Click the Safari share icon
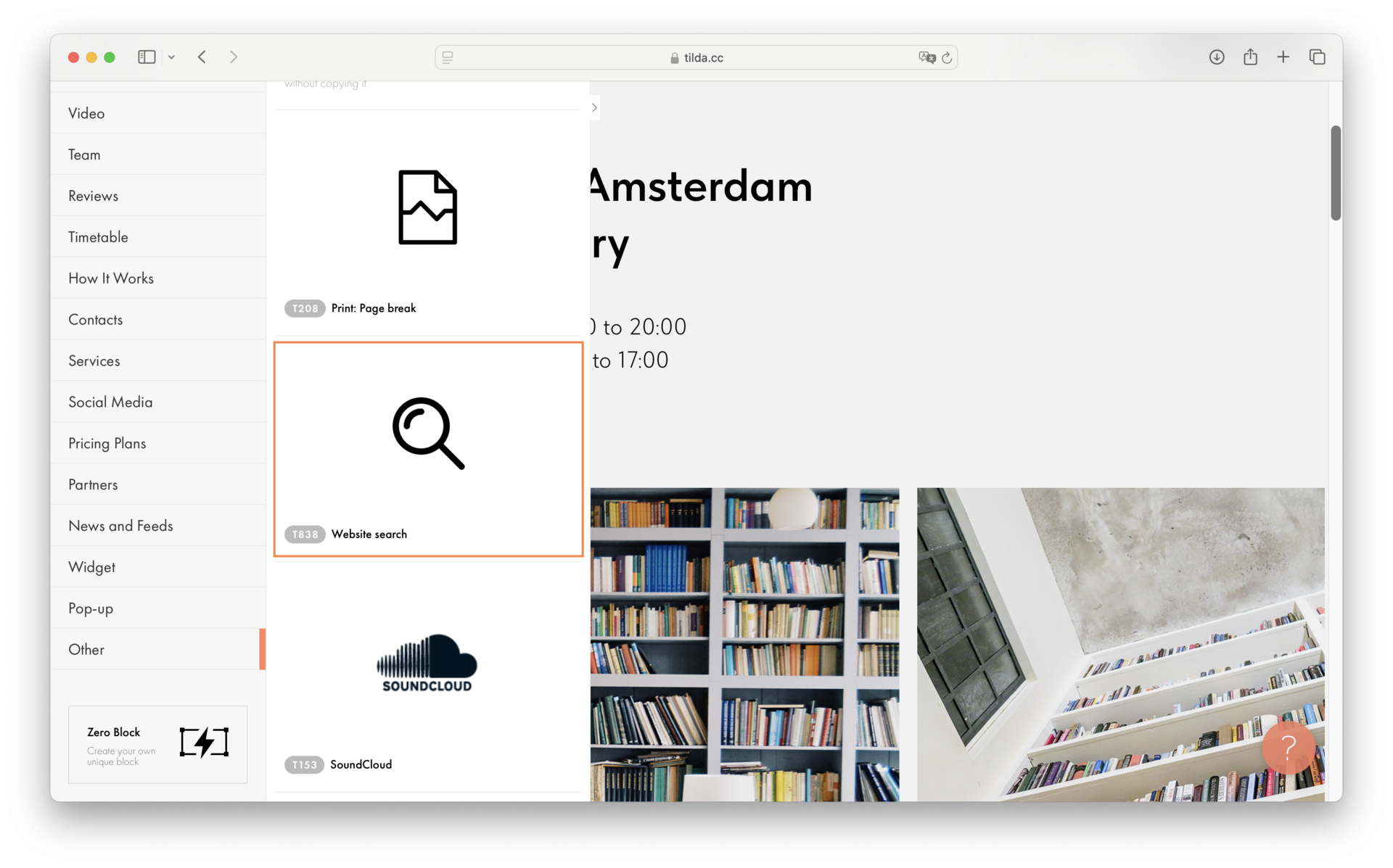Screen dimensions: 1393x868 click(x=1250, y=57)
